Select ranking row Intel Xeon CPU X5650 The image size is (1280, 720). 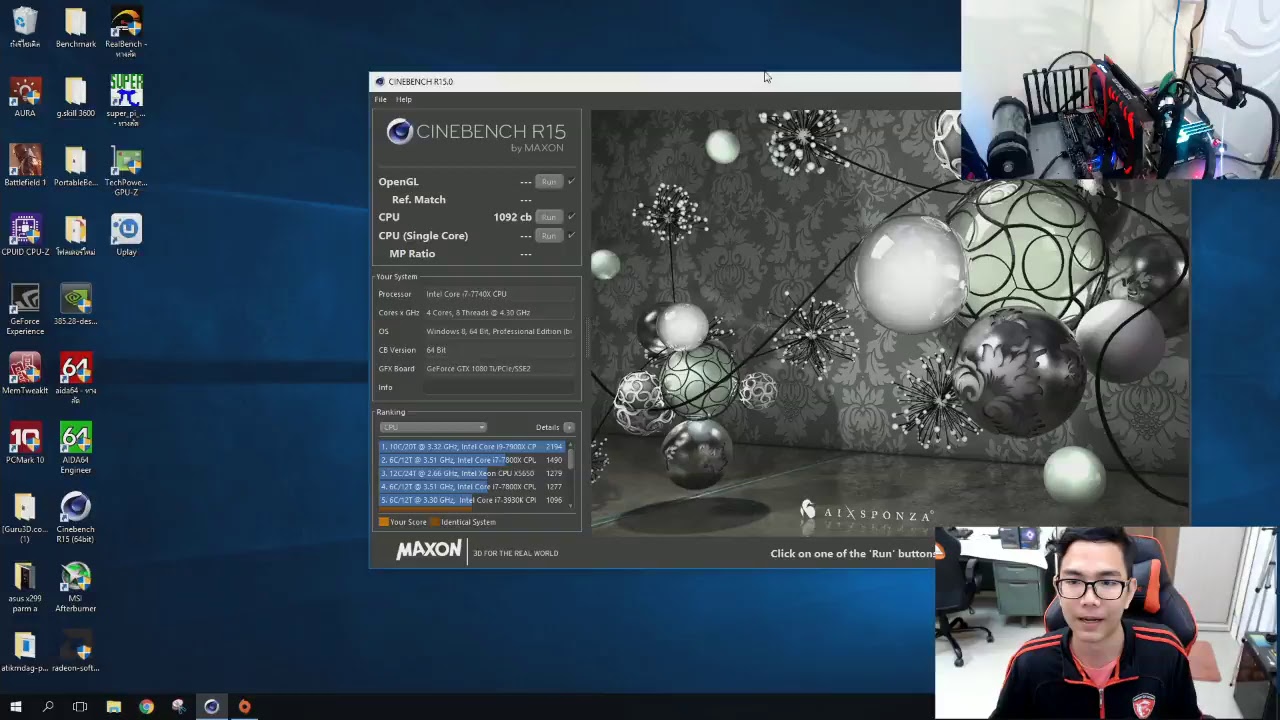coord(472,473)
